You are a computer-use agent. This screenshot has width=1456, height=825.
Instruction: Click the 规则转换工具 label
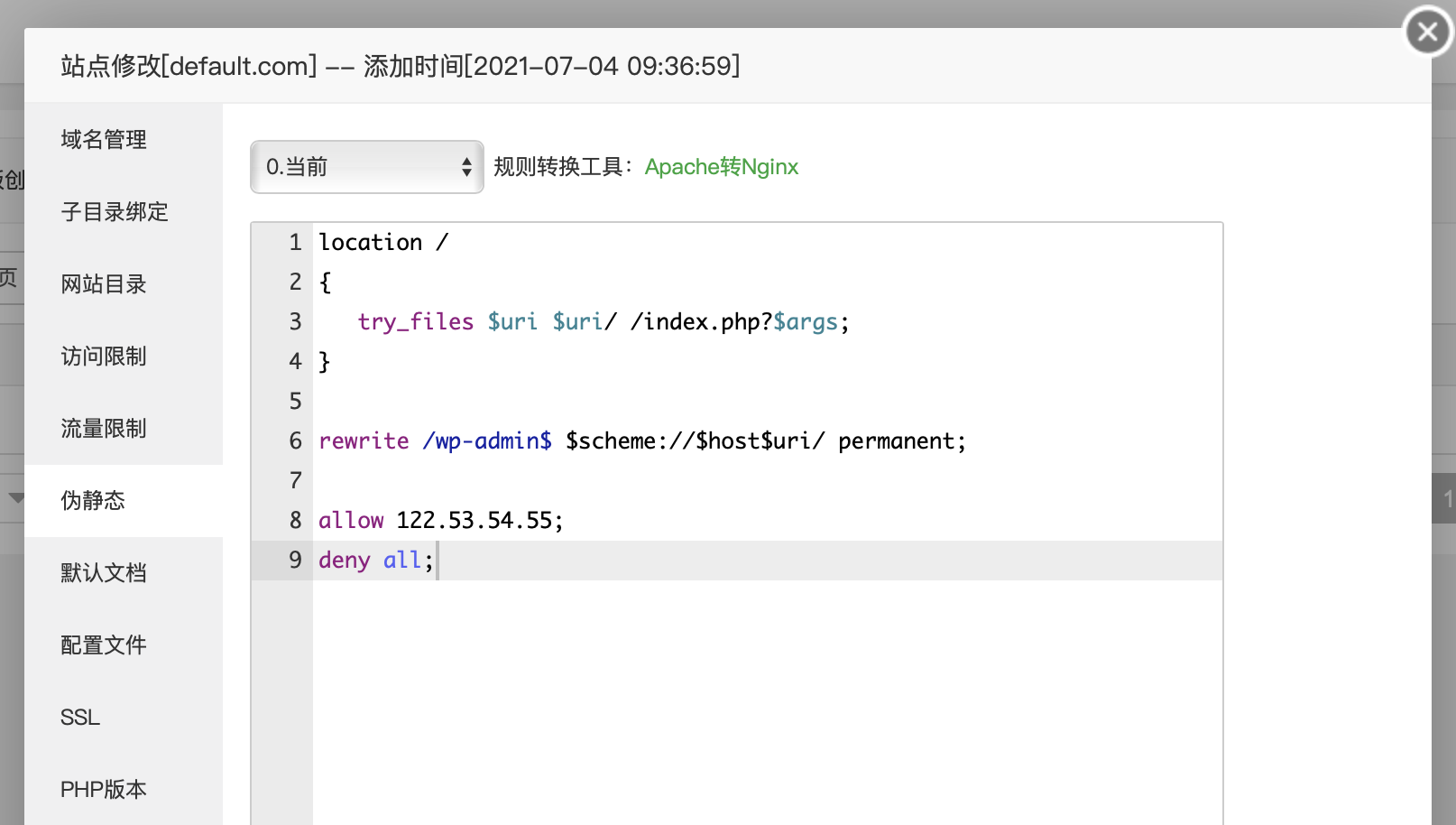[565, 167]
